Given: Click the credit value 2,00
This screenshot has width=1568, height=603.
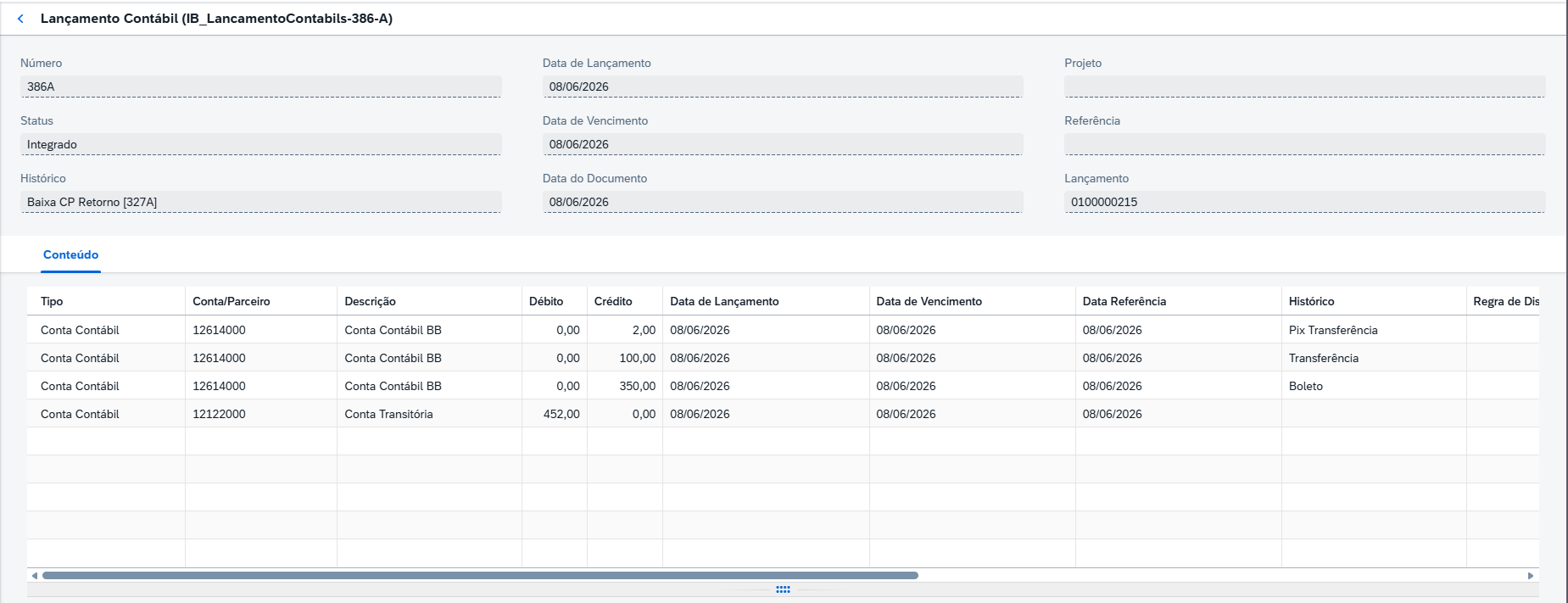Looking at the screenshot, I should pyautogui.click(x=644, y=330).
